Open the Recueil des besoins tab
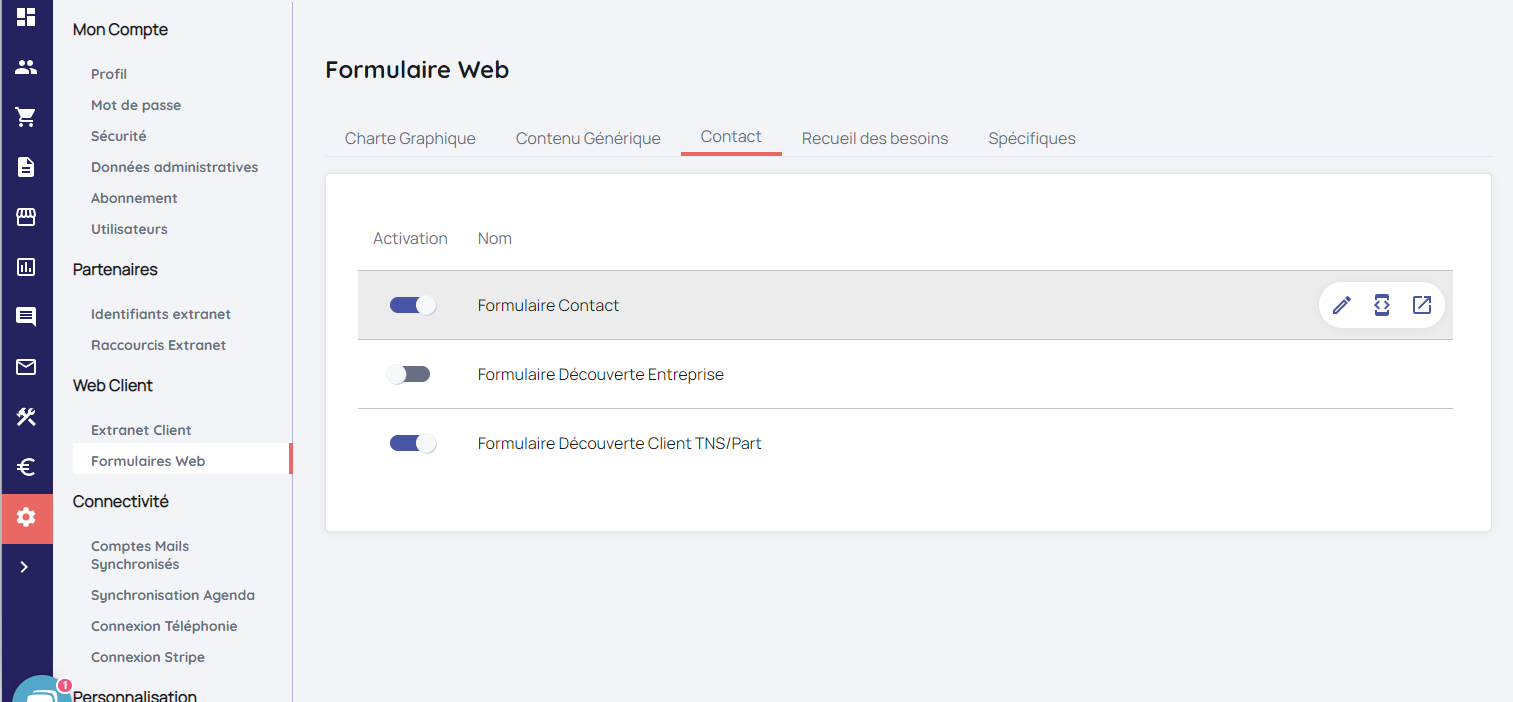 click(874, 138)
